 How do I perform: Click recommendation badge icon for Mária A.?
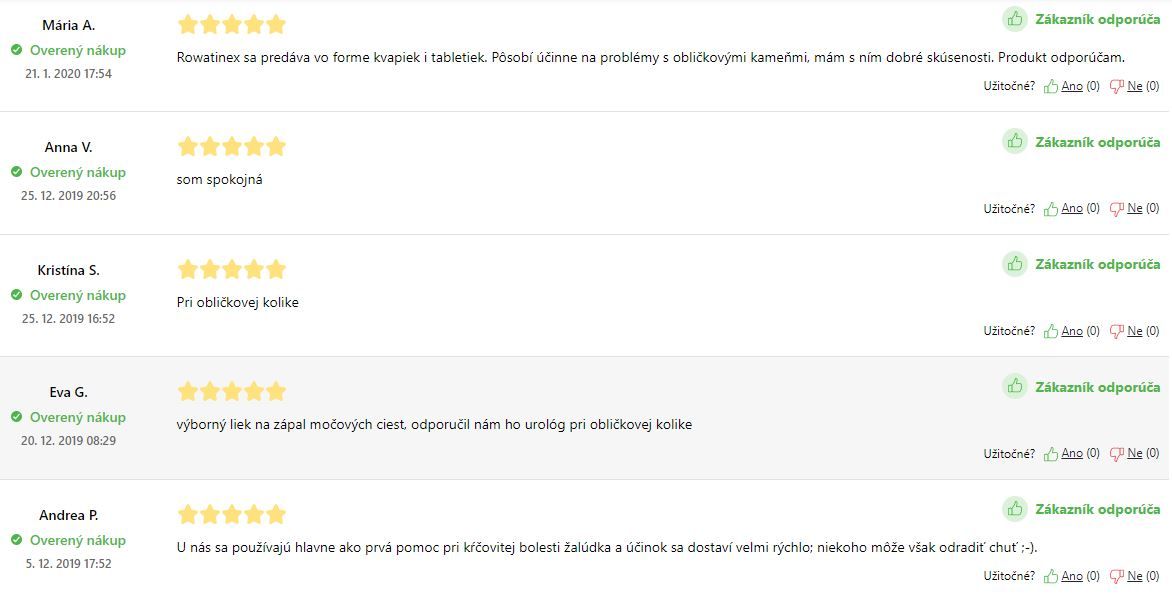point(1015,19)
